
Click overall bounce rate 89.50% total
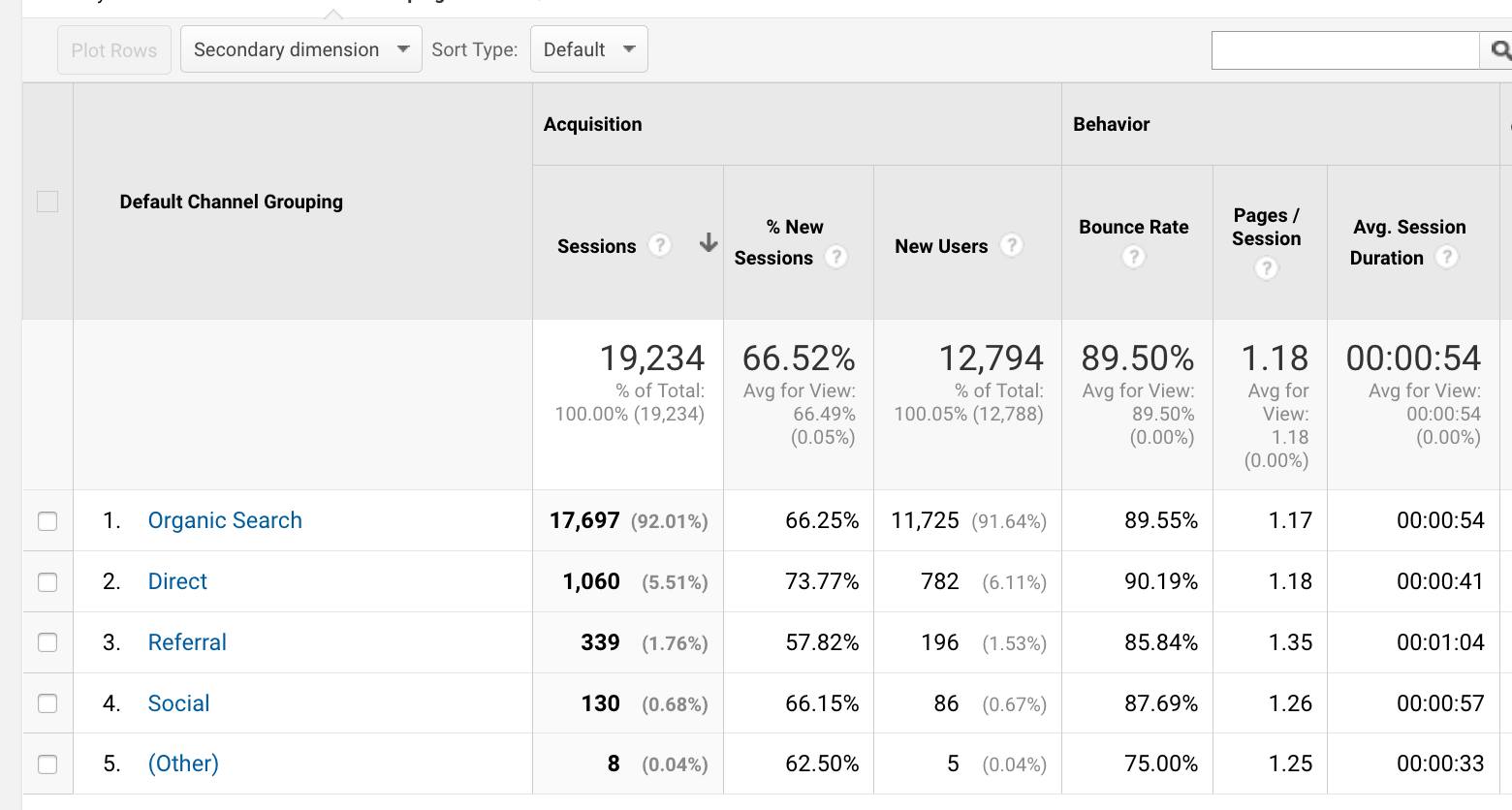pos(1138,358)
